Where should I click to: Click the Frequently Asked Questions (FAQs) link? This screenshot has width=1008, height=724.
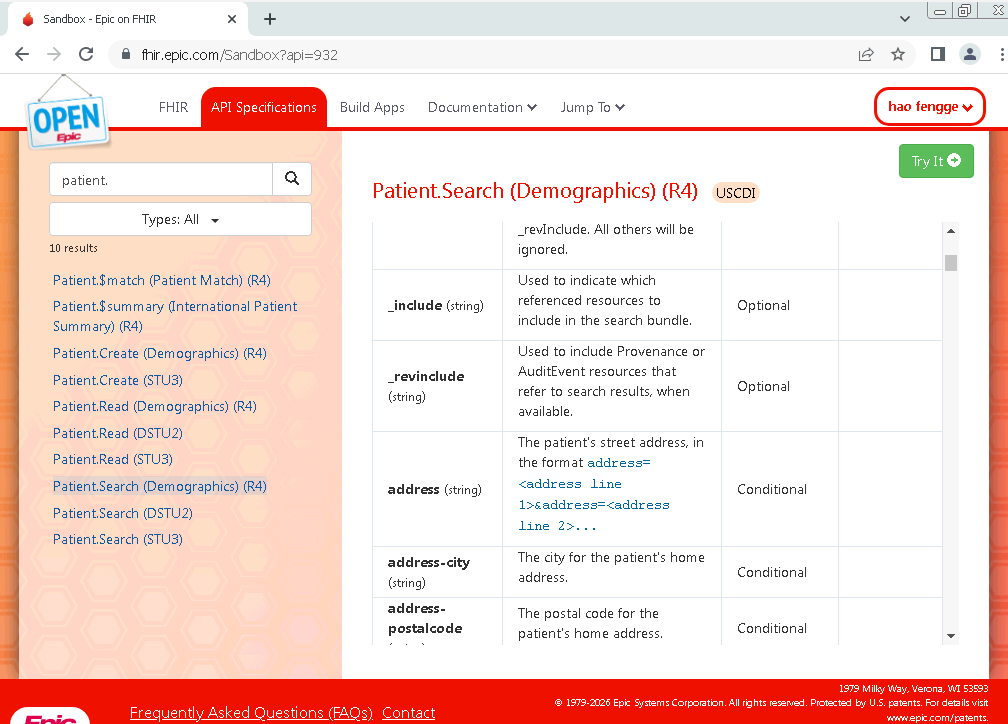251,712
